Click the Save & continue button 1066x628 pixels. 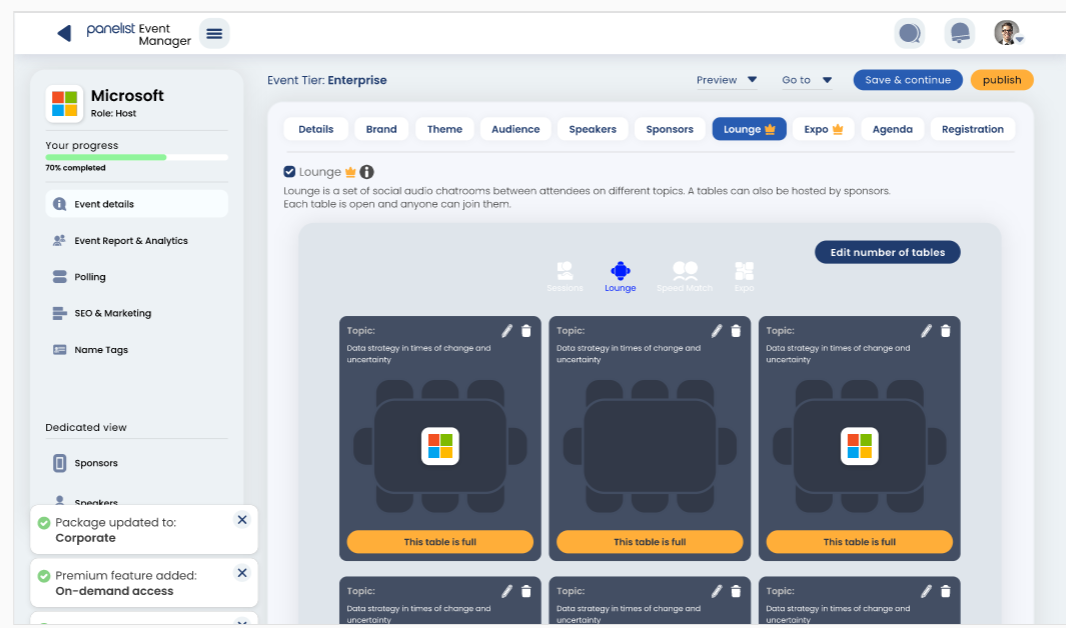click(x=908, y=80)
